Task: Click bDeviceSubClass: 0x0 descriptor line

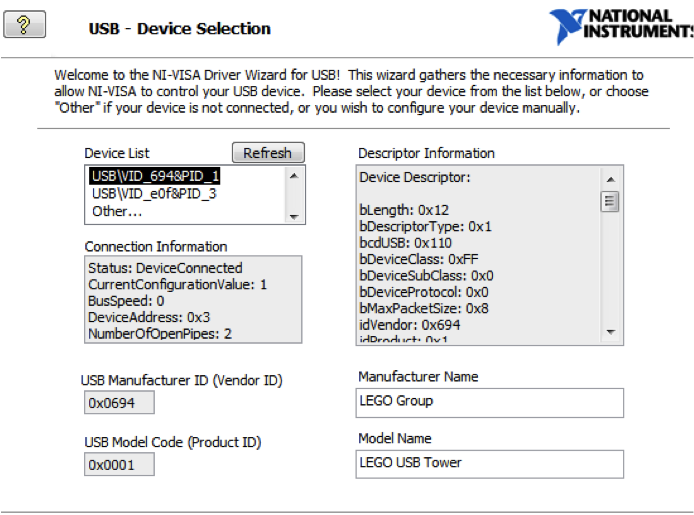Action: 426,276
